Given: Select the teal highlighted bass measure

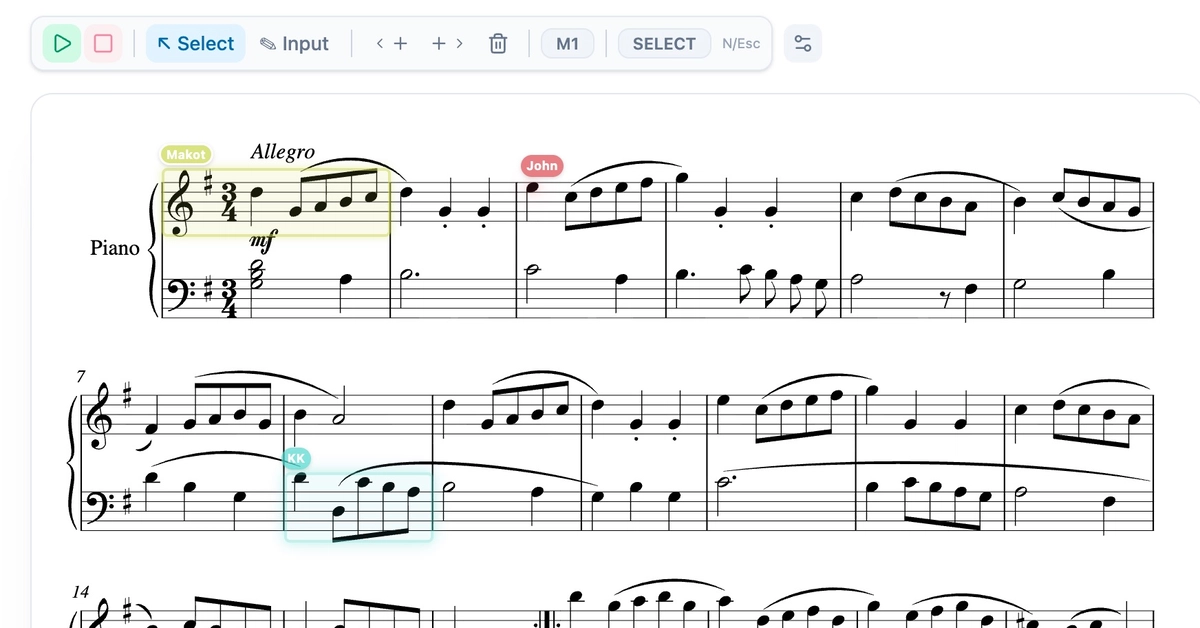Looking at the screenshot, I should [359, 507].
